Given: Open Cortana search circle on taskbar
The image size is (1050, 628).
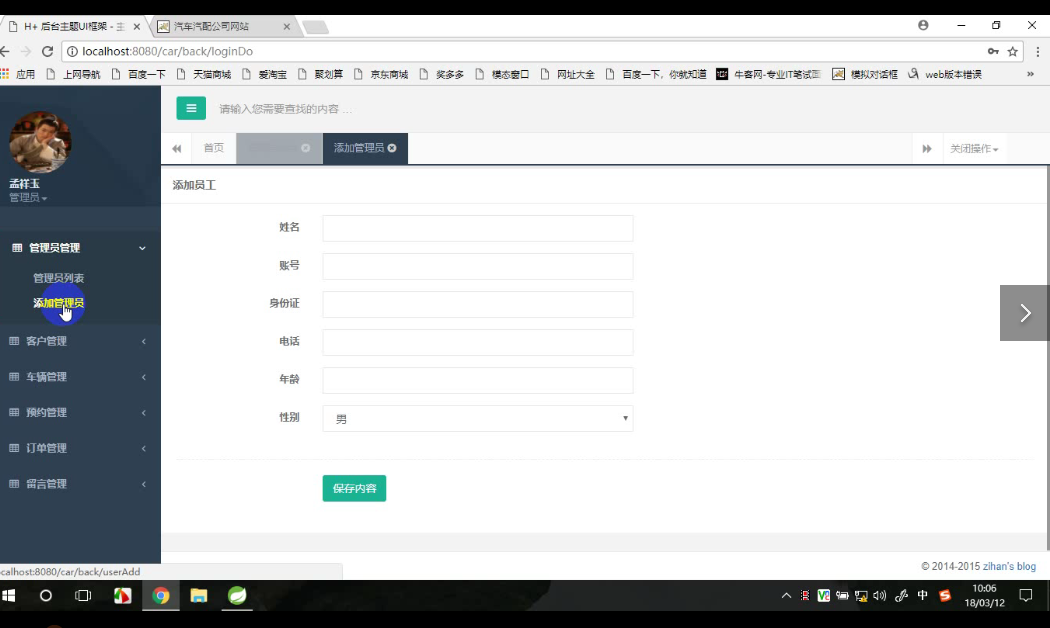Looking at the screenshot, I should point(46,595).
